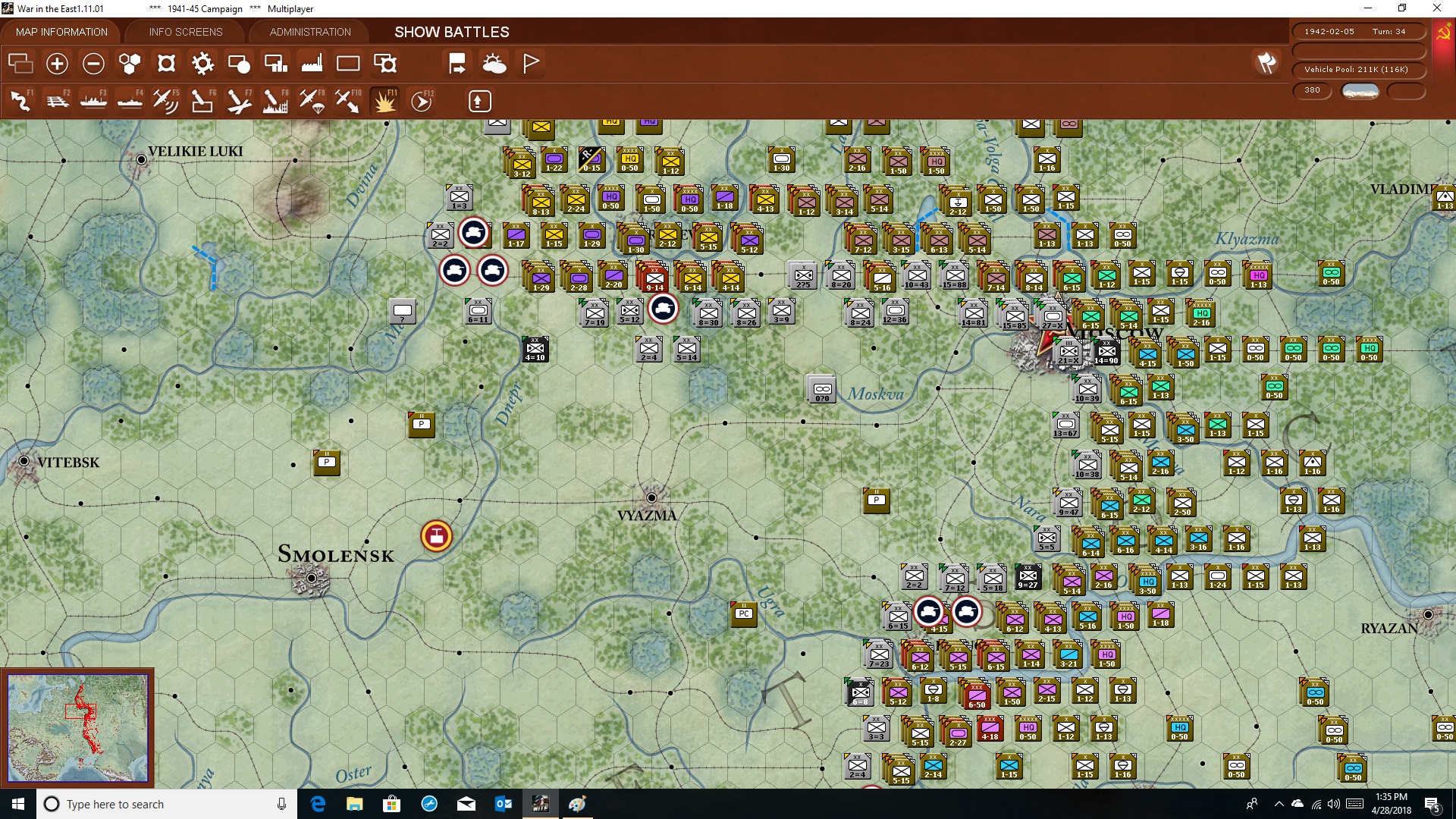Select the black 9=27 unit counter
The width and height of the screenshot is (1456, 819).
click(x=1028, y=577)
